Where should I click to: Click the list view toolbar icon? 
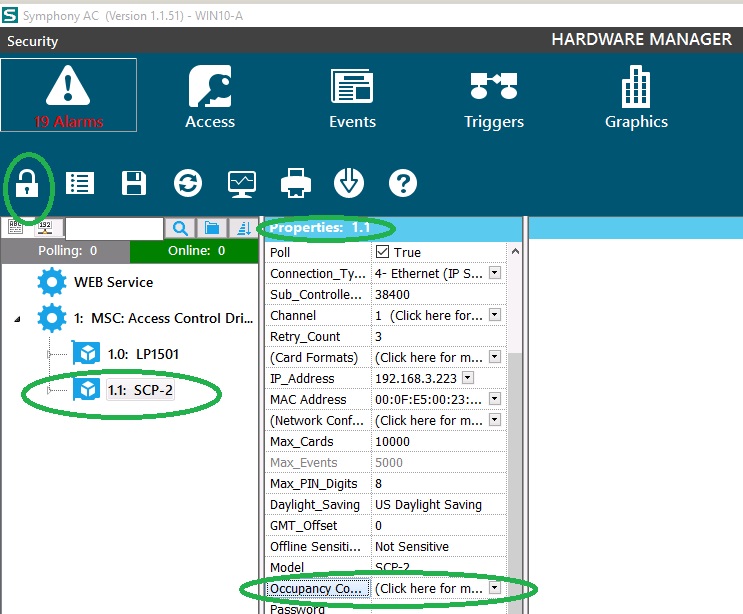(x=80, y=183)
